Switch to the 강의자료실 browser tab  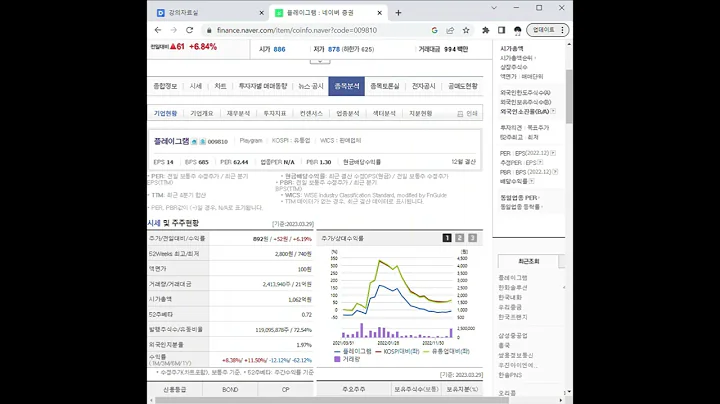(x=209, y=13)
